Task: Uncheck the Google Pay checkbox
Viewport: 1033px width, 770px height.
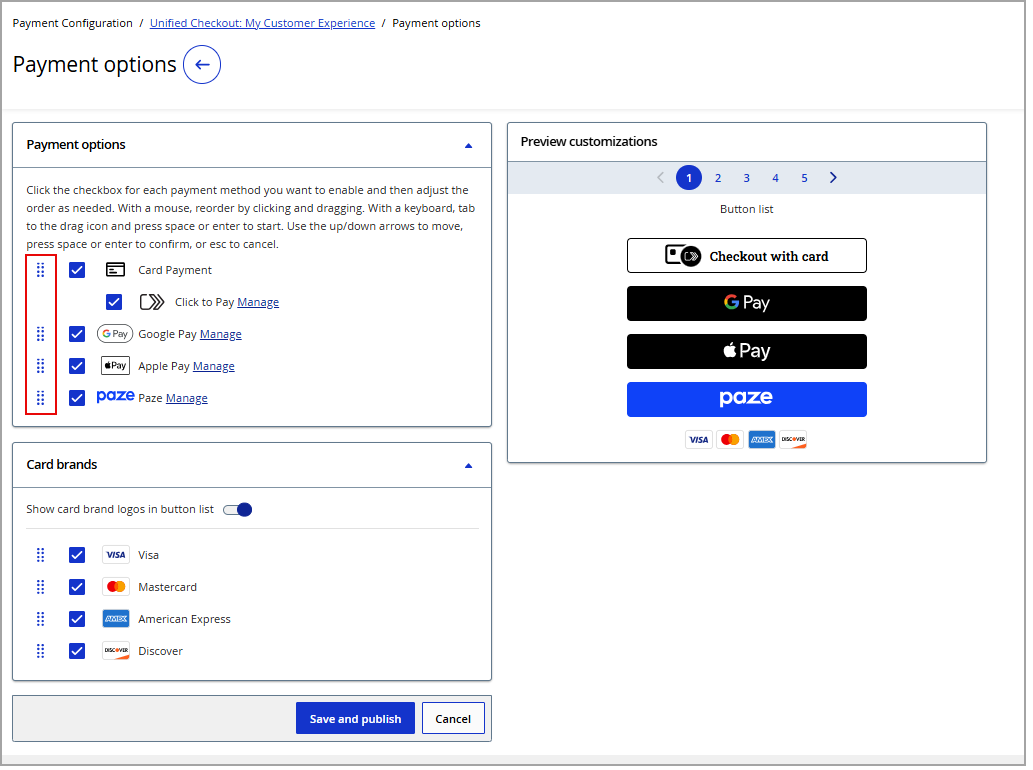Action: pos(77,335)
